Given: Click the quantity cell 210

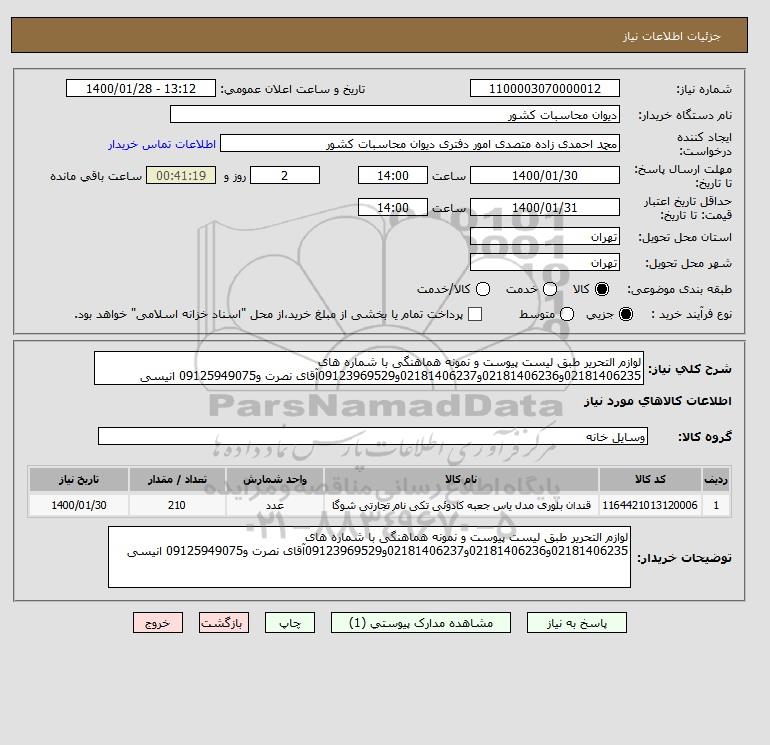Looking at the screenshot, I should tap(177, 505).
